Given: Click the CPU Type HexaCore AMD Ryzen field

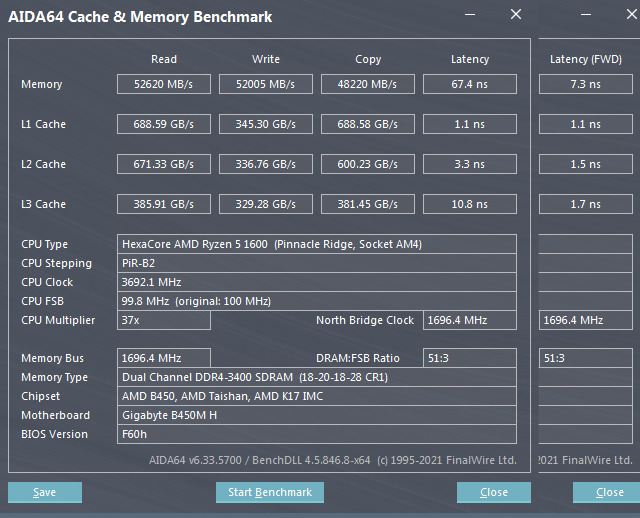Looking at the screenshot, I should [317, 244].
